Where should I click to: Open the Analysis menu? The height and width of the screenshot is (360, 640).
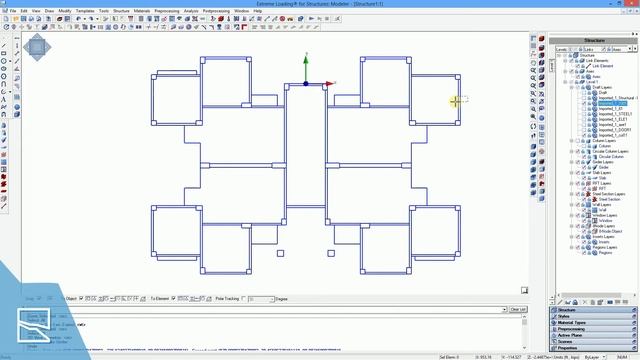[191, 11]
